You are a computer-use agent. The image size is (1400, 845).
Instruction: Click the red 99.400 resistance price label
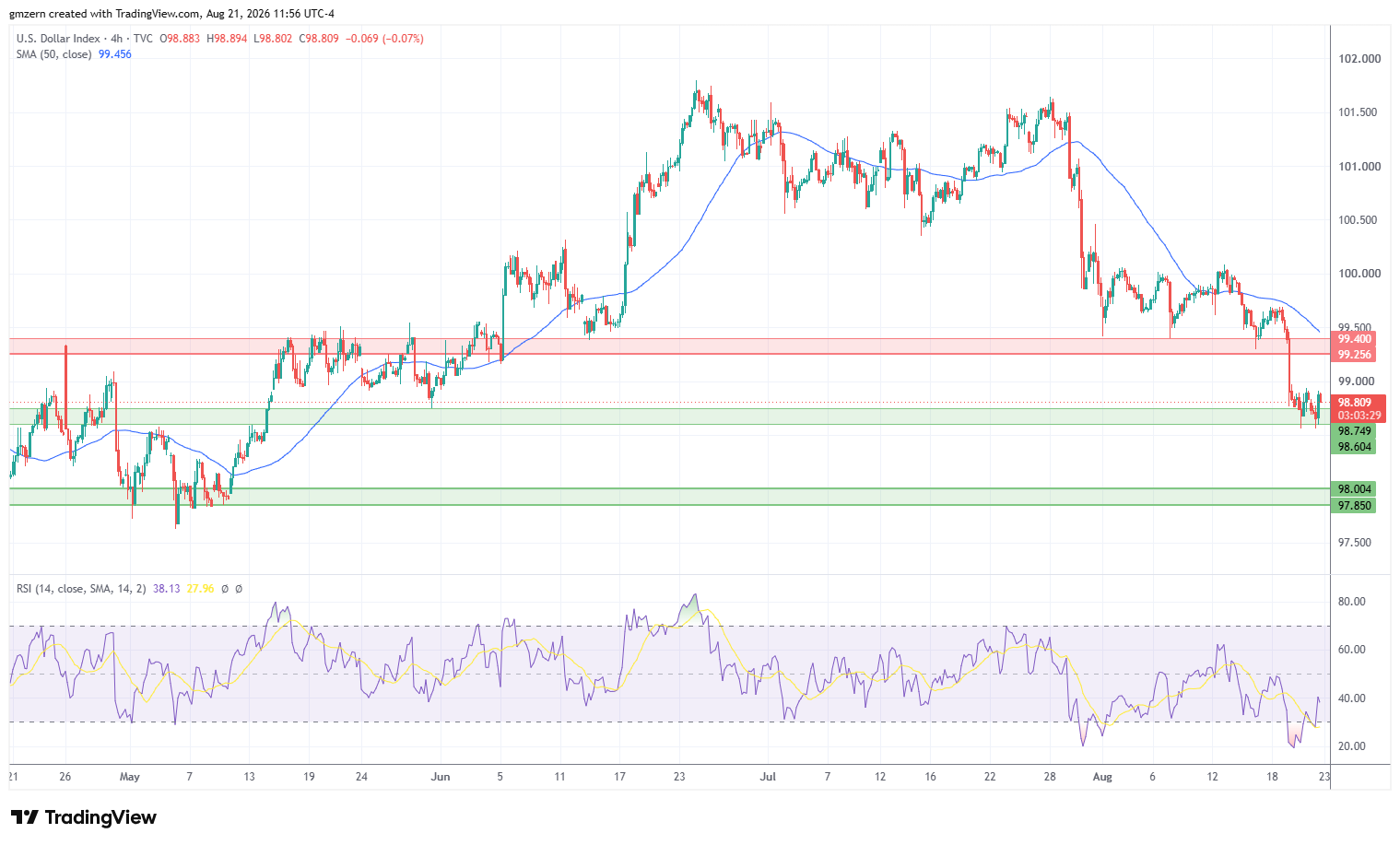coord(1354,340)
